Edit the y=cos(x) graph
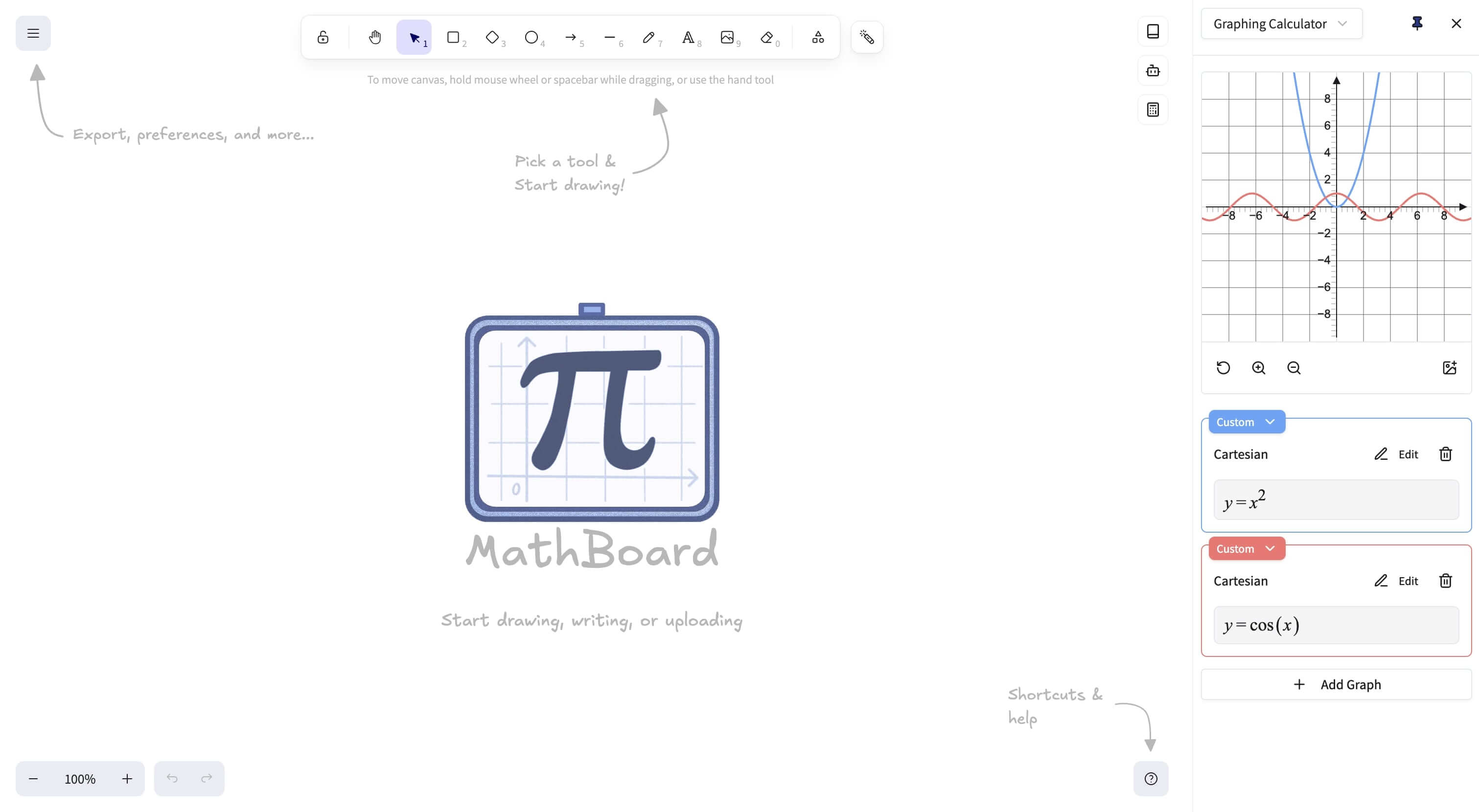1479x812 pixels. pyautogui.click(x=1397, y=581)
